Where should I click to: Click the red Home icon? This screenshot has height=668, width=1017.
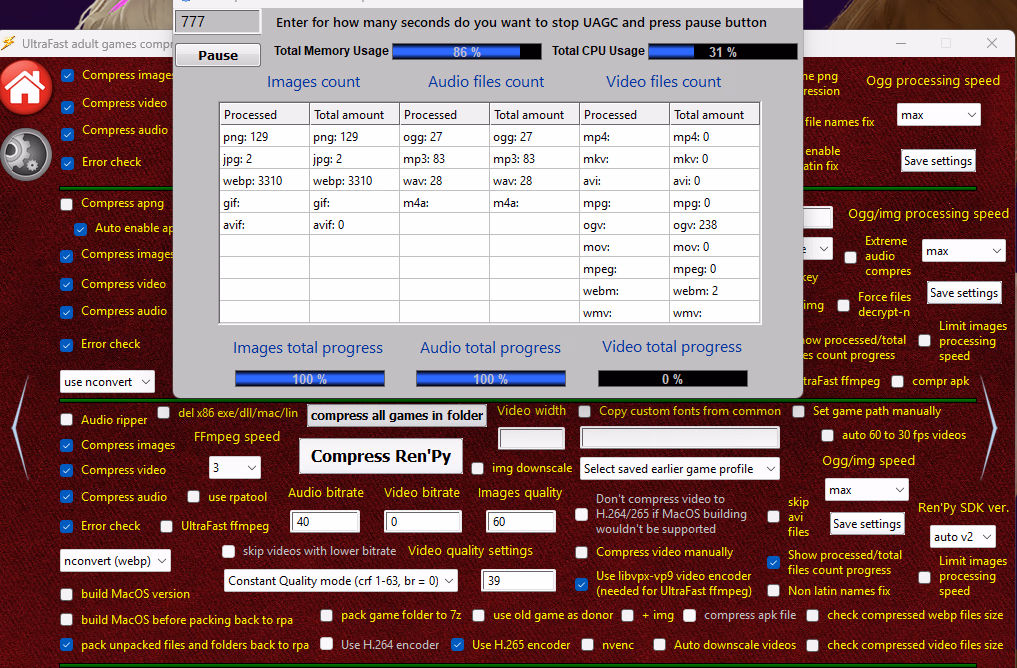[x=27, y=89]
